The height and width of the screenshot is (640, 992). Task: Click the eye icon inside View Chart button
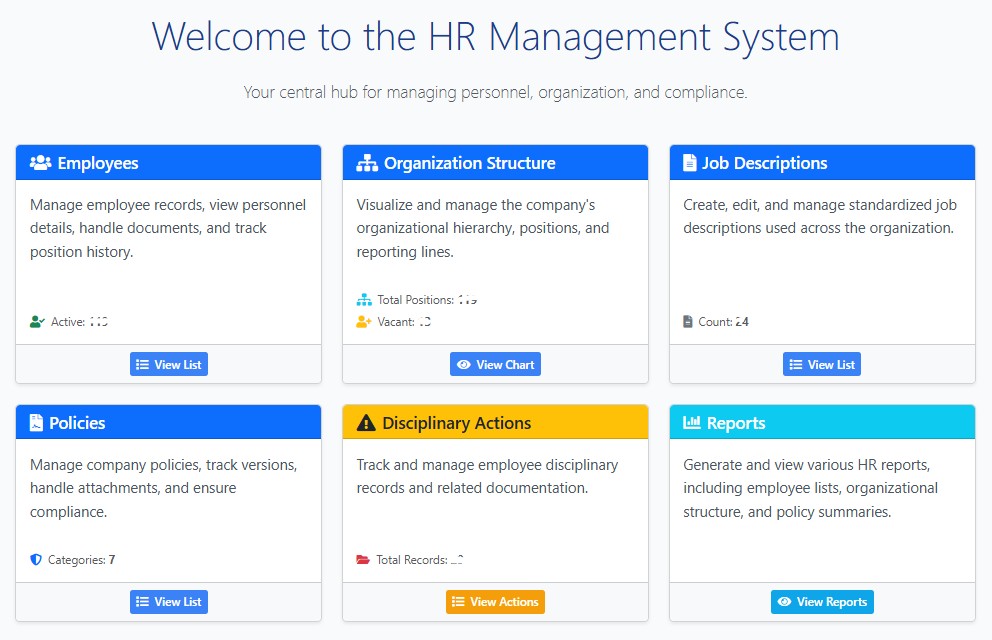pos(464,364)
